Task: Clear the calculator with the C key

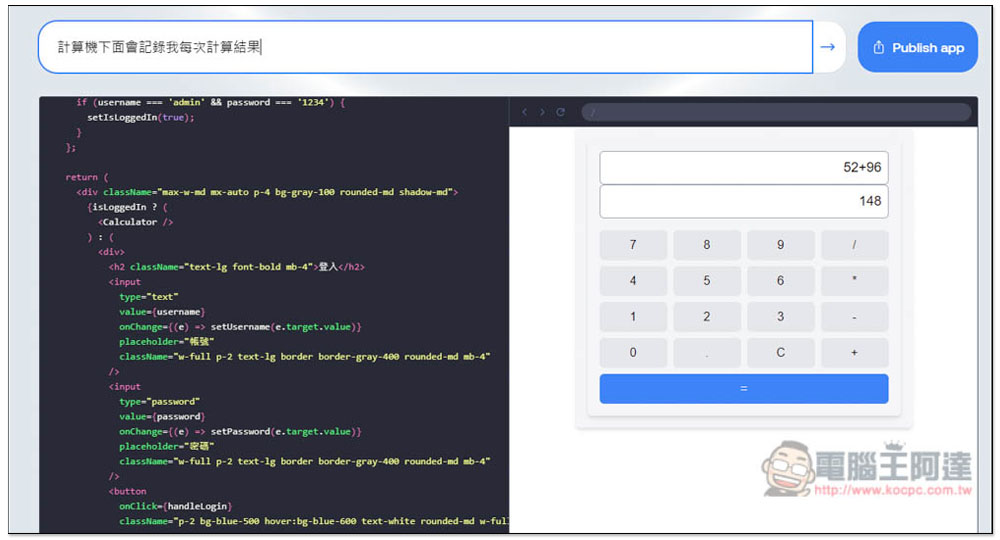Action: pos(781,353)
